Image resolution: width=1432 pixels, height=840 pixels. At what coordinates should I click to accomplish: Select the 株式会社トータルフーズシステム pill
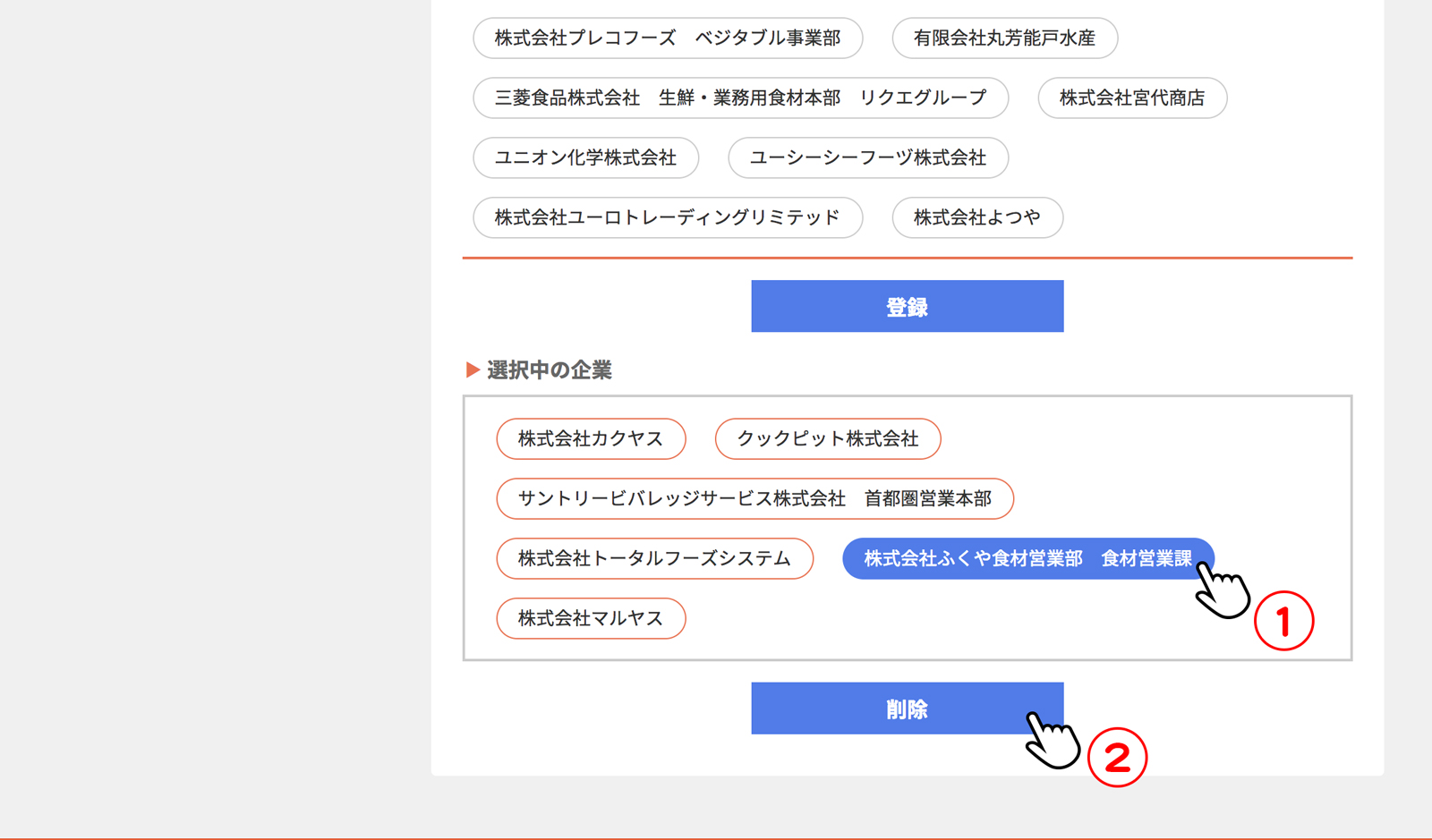(x=654, y=559)
